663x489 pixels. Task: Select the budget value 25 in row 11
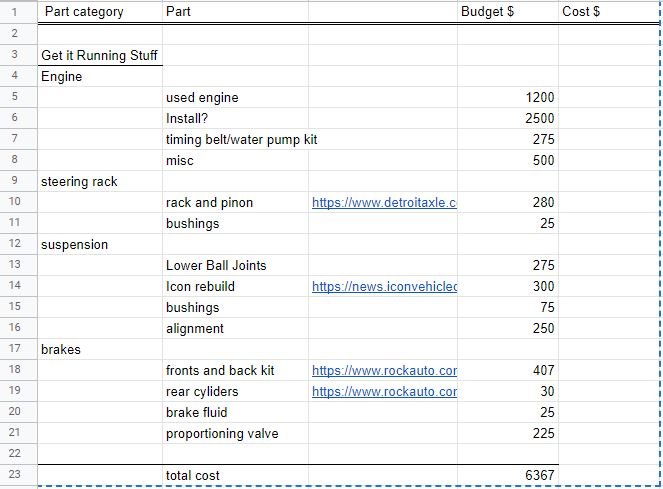(x=508, y=223)
